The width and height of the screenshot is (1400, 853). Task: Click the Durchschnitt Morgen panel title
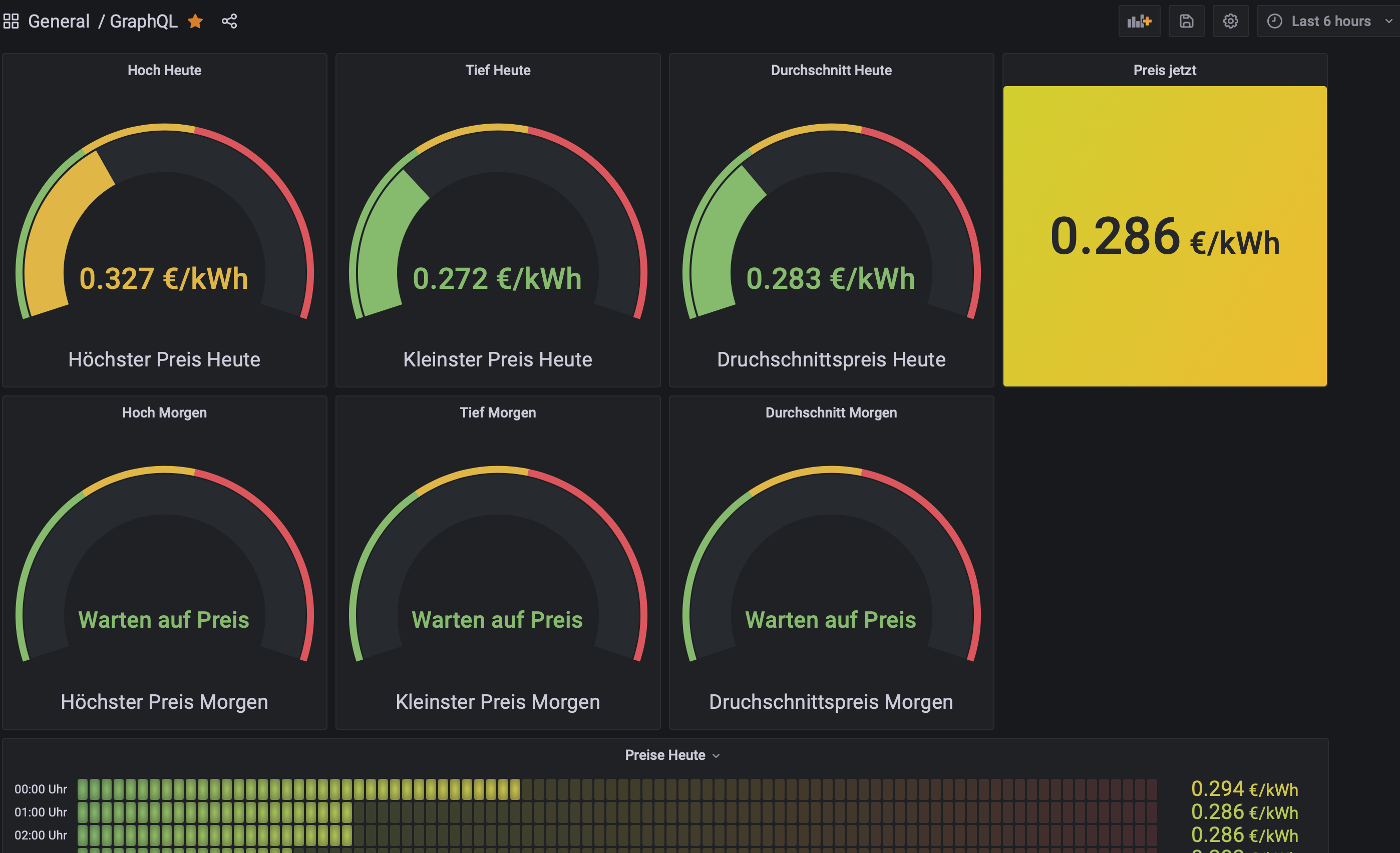tap(831, 413)
